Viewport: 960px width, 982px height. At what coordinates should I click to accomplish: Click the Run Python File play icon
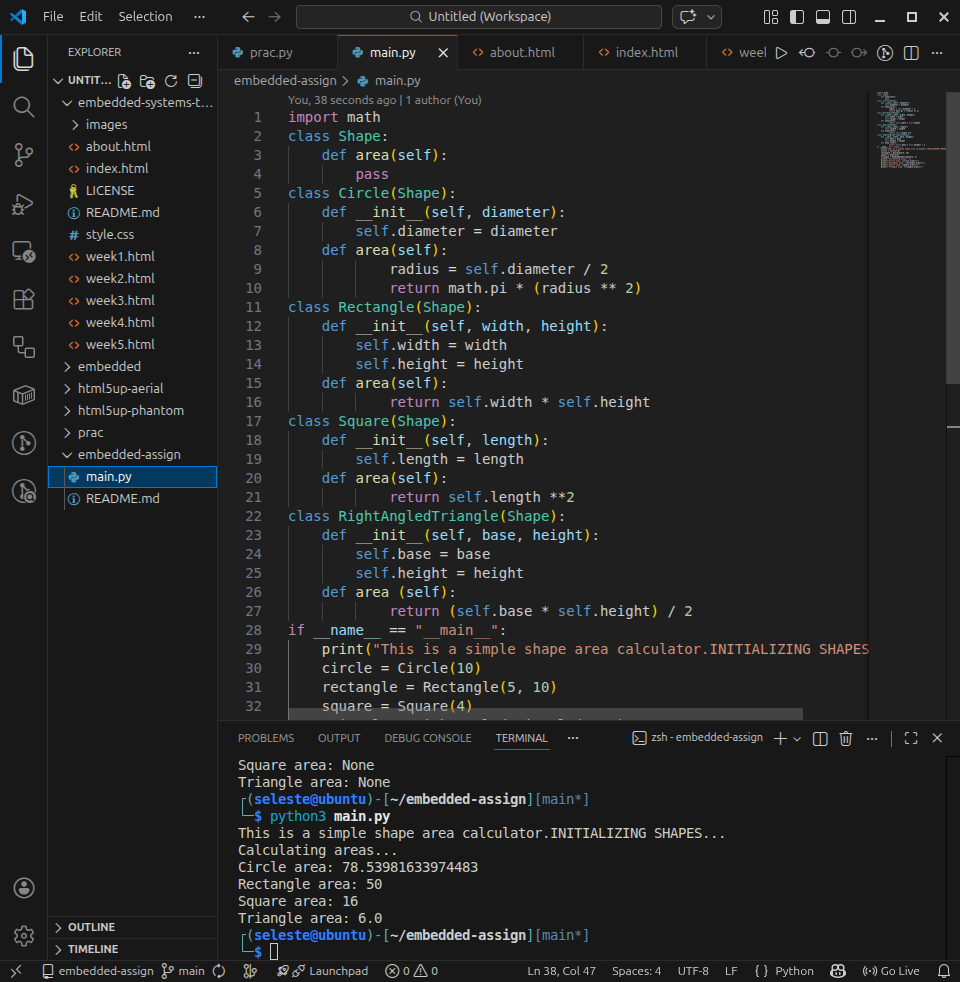[781, 52]
